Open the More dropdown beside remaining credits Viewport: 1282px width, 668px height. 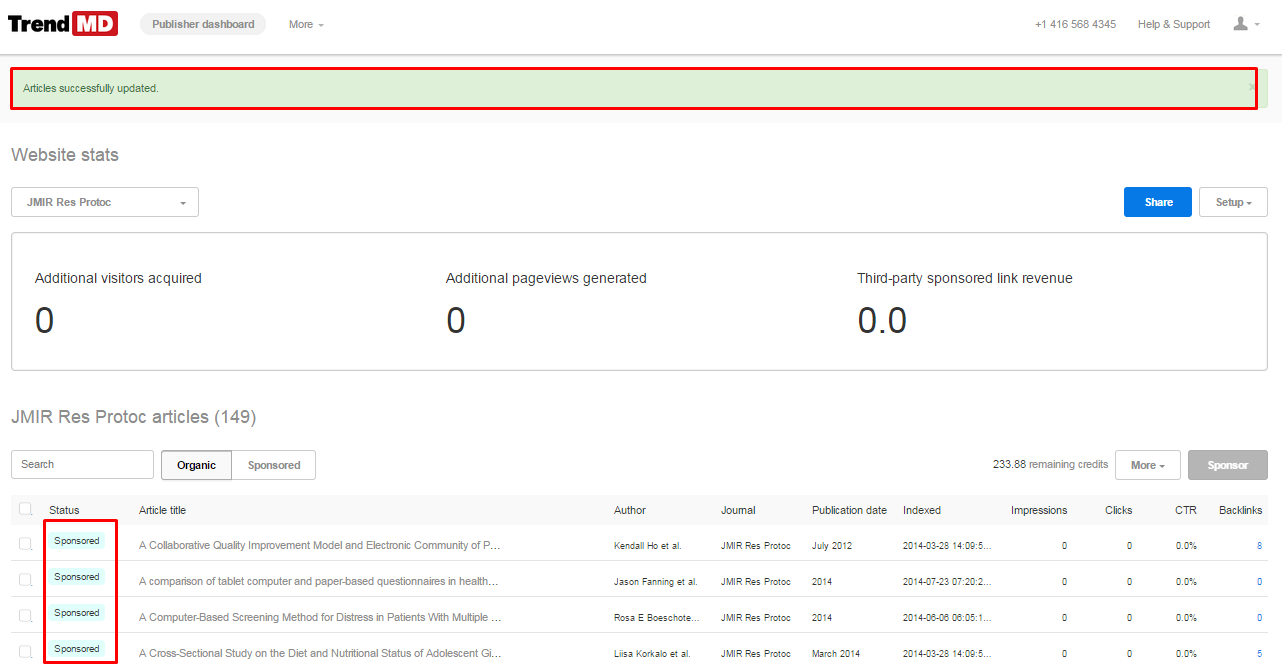[x=1147, y=465]
